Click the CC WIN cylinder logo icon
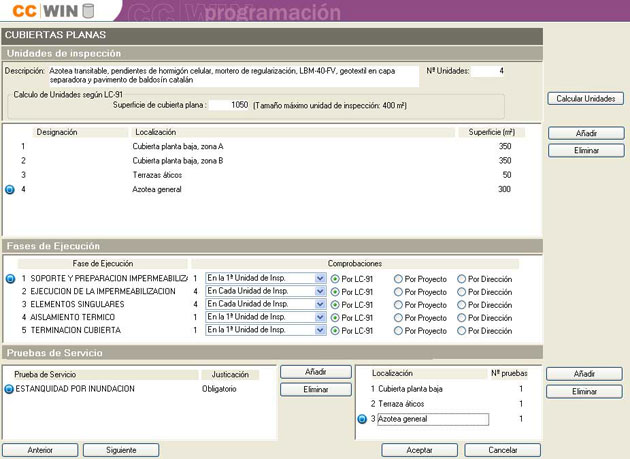This screenshot has width=630, height=459. click(88, 11)
